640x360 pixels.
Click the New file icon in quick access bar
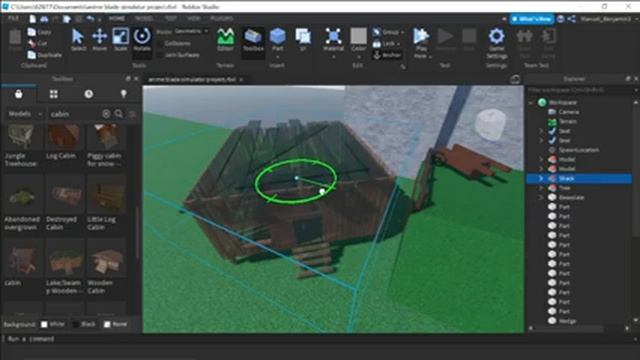pyautogui.click(x=33, y=19)
